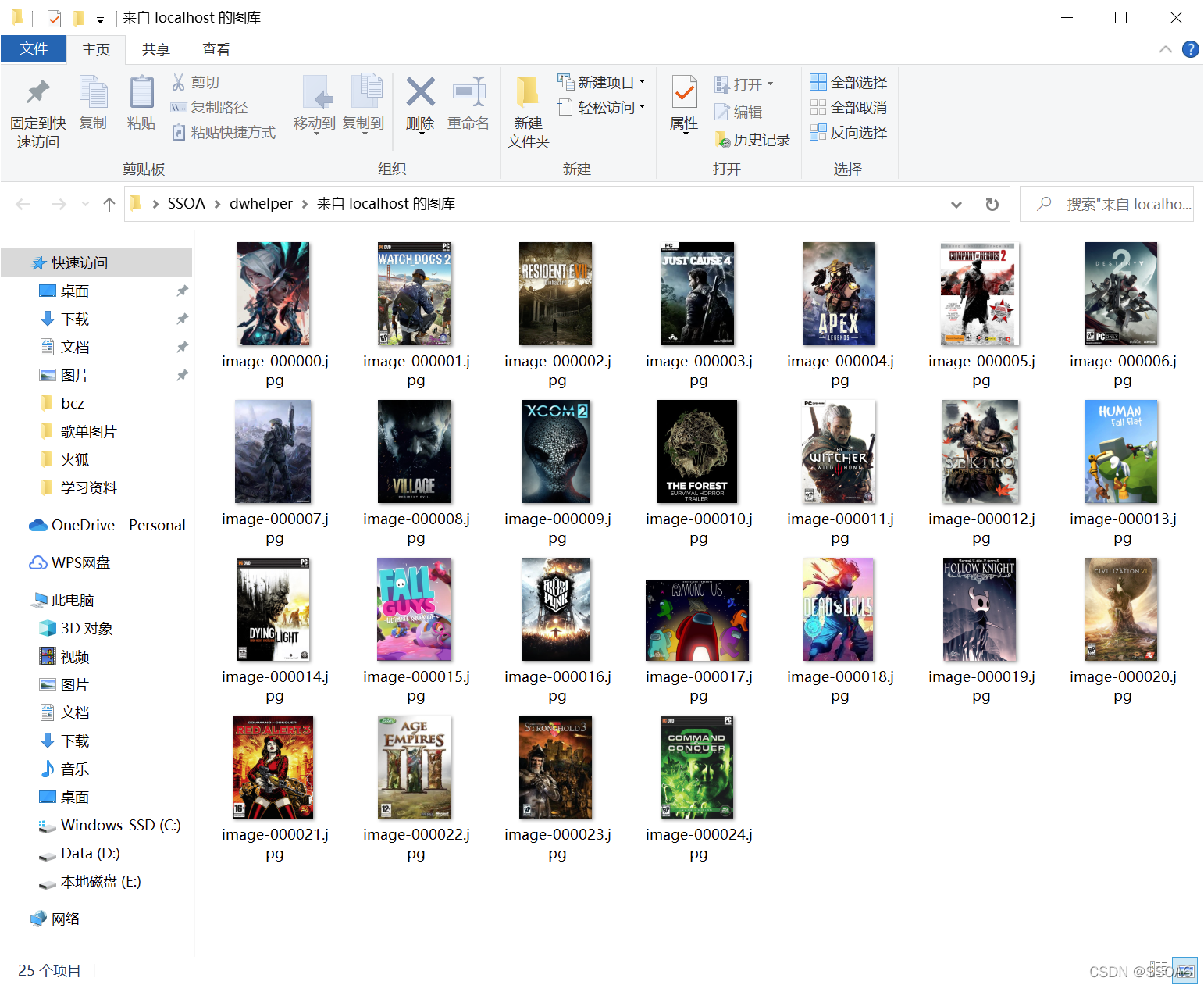Select the Witcher image-000011.jpg thumbnail

(839, 451)
